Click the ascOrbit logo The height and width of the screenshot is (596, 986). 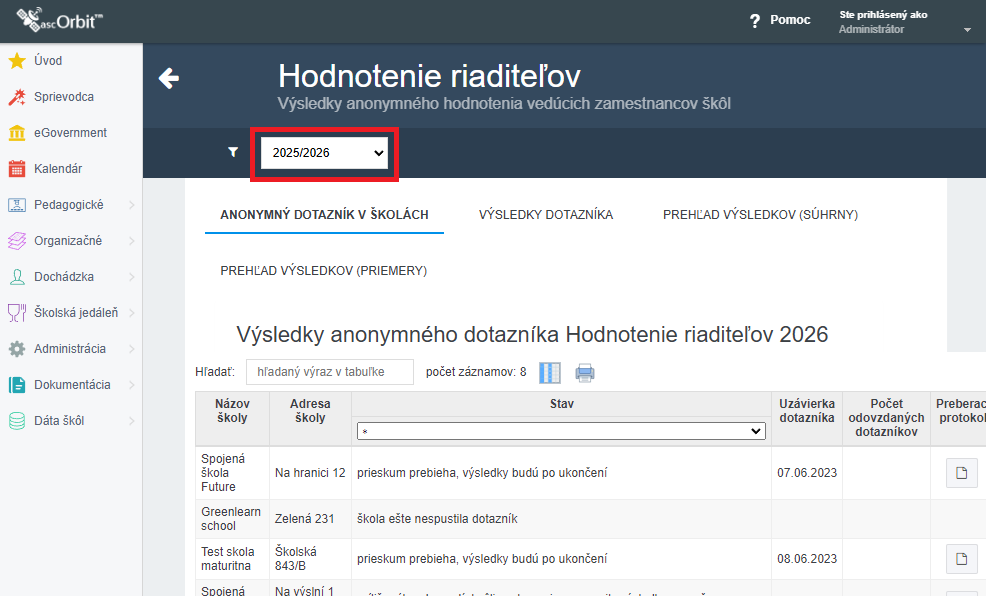coord(59,19)
